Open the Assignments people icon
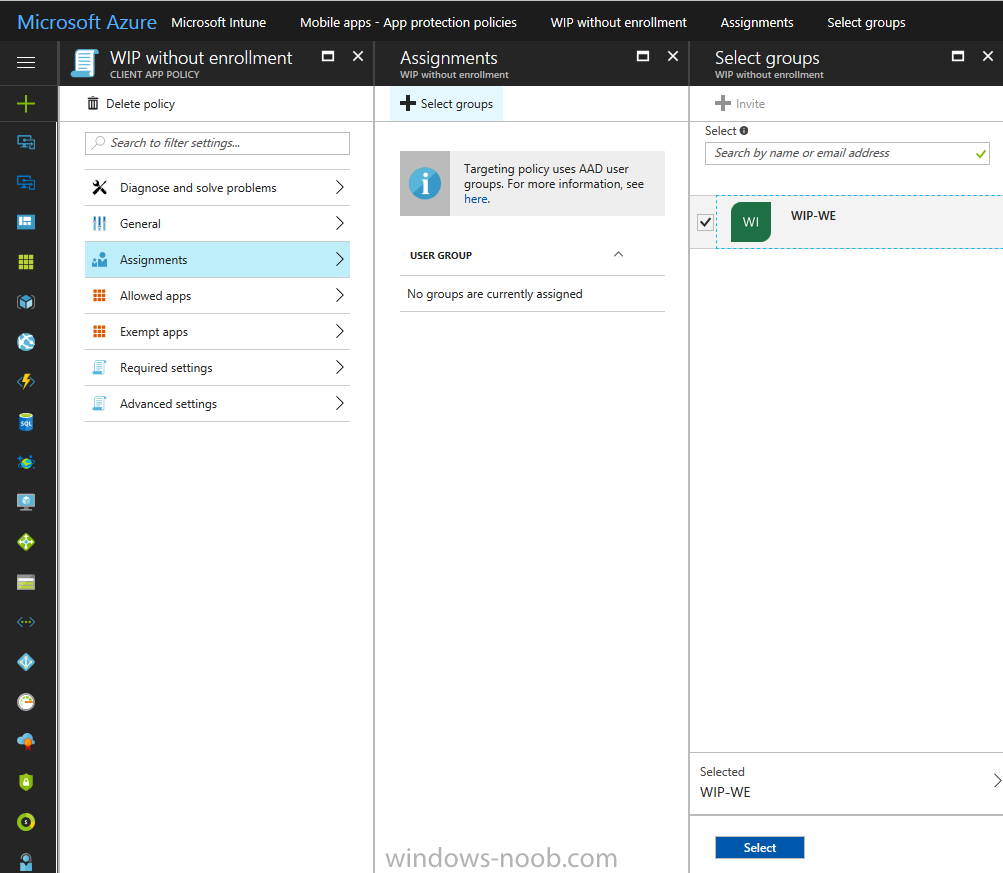 [99, 260]
